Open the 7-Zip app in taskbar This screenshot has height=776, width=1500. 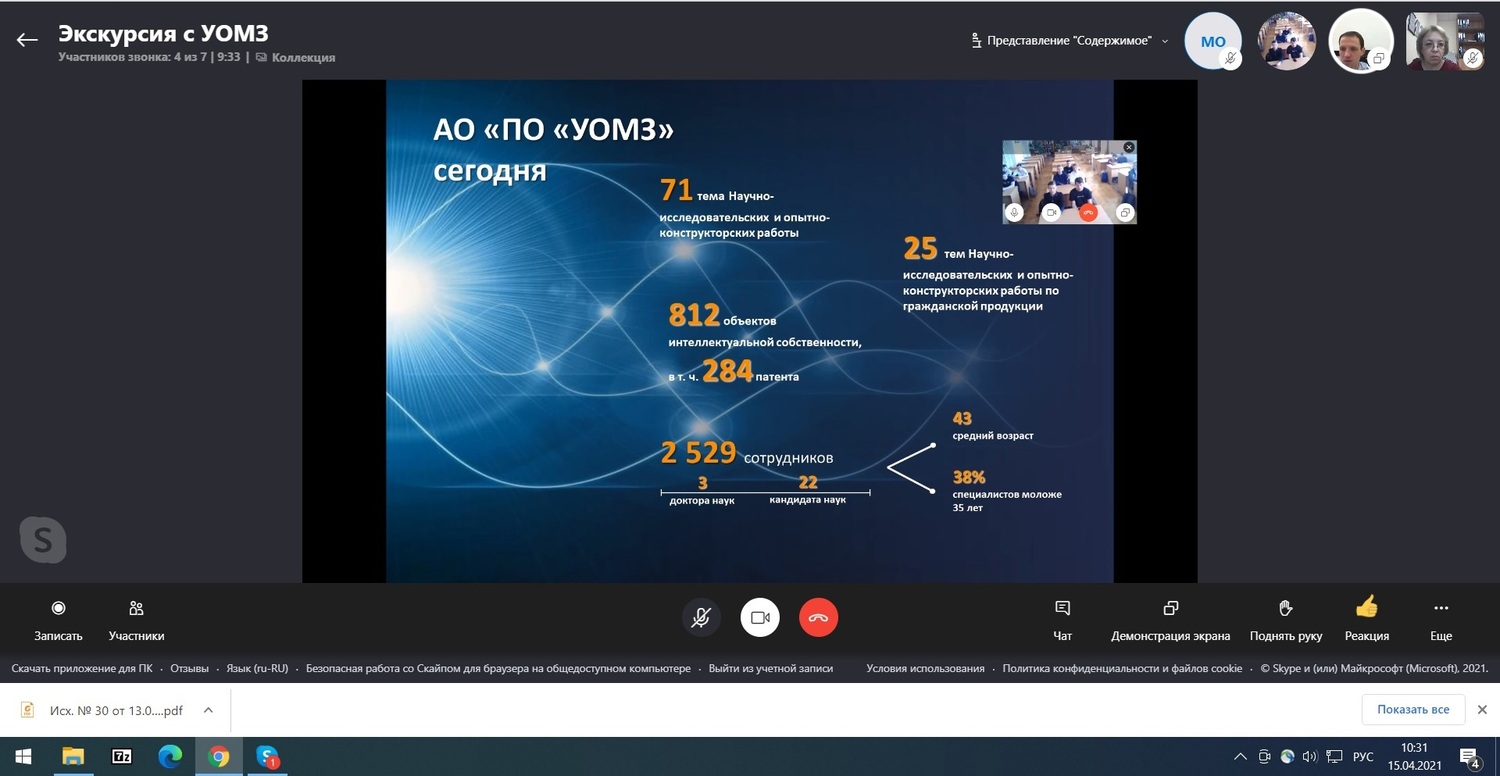(122, 757)
